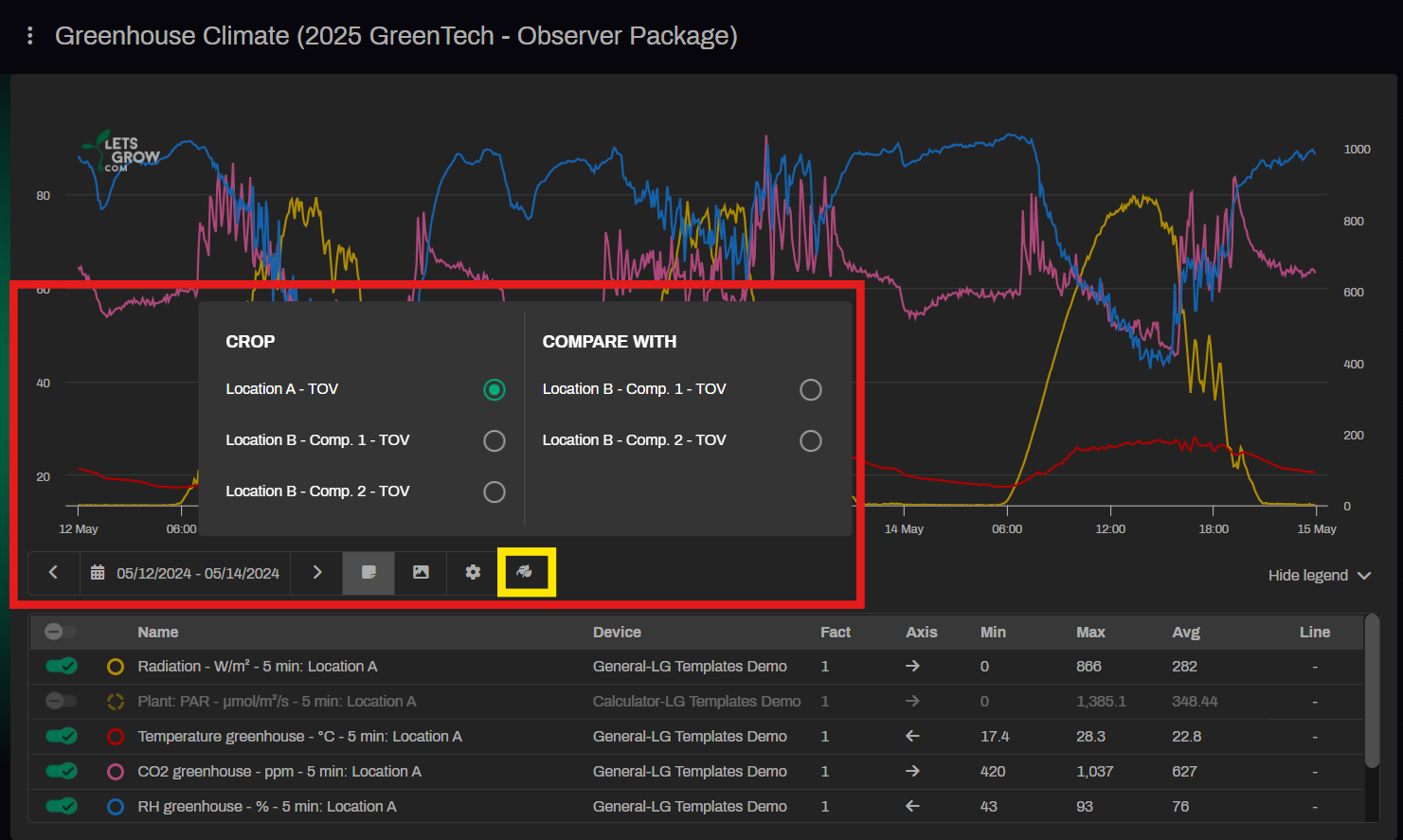Advance to next date range arrow
This screenshot has height=840, width=1403.
click(x=317, y=572)
